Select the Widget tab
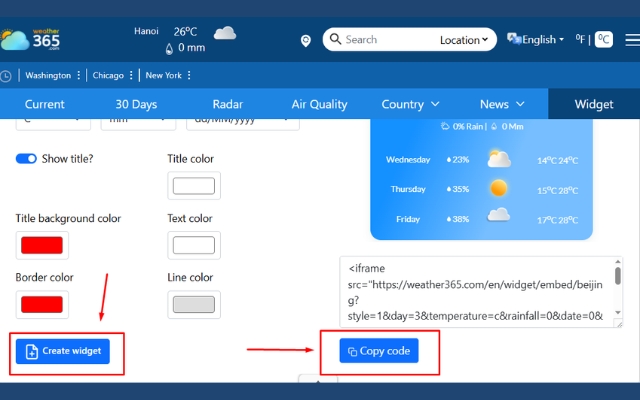Image resolution: width=640 pixels, height=400 pixels. (594, 104)
